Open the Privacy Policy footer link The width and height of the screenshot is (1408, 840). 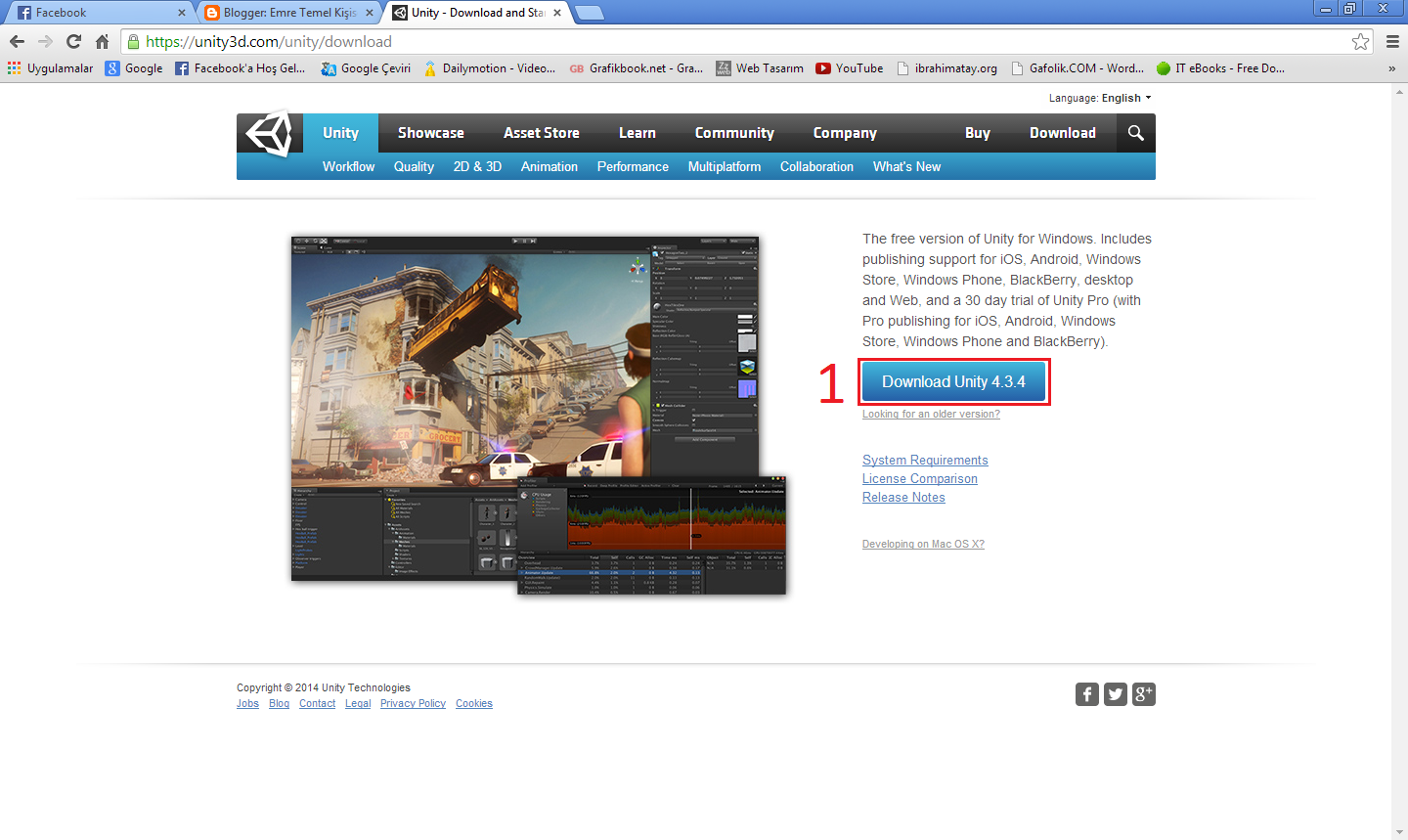pos(413,703)
